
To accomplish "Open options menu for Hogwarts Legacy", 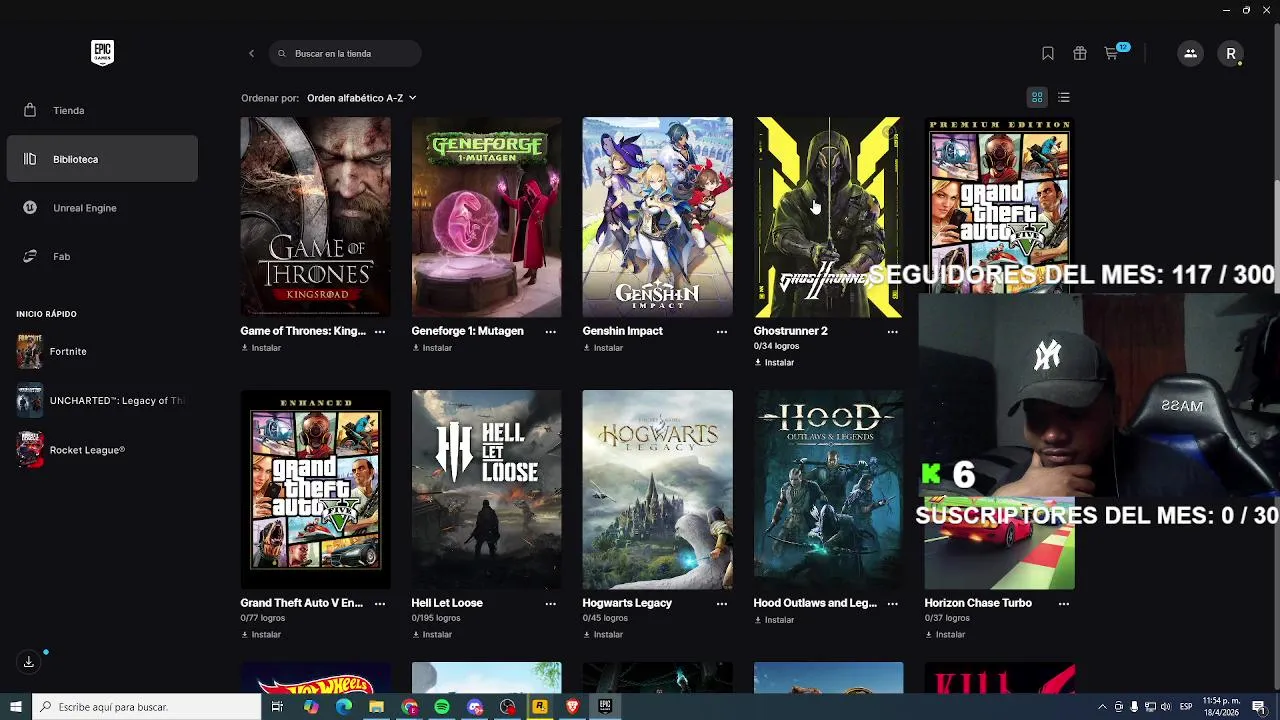I will (x=722, y=603).
